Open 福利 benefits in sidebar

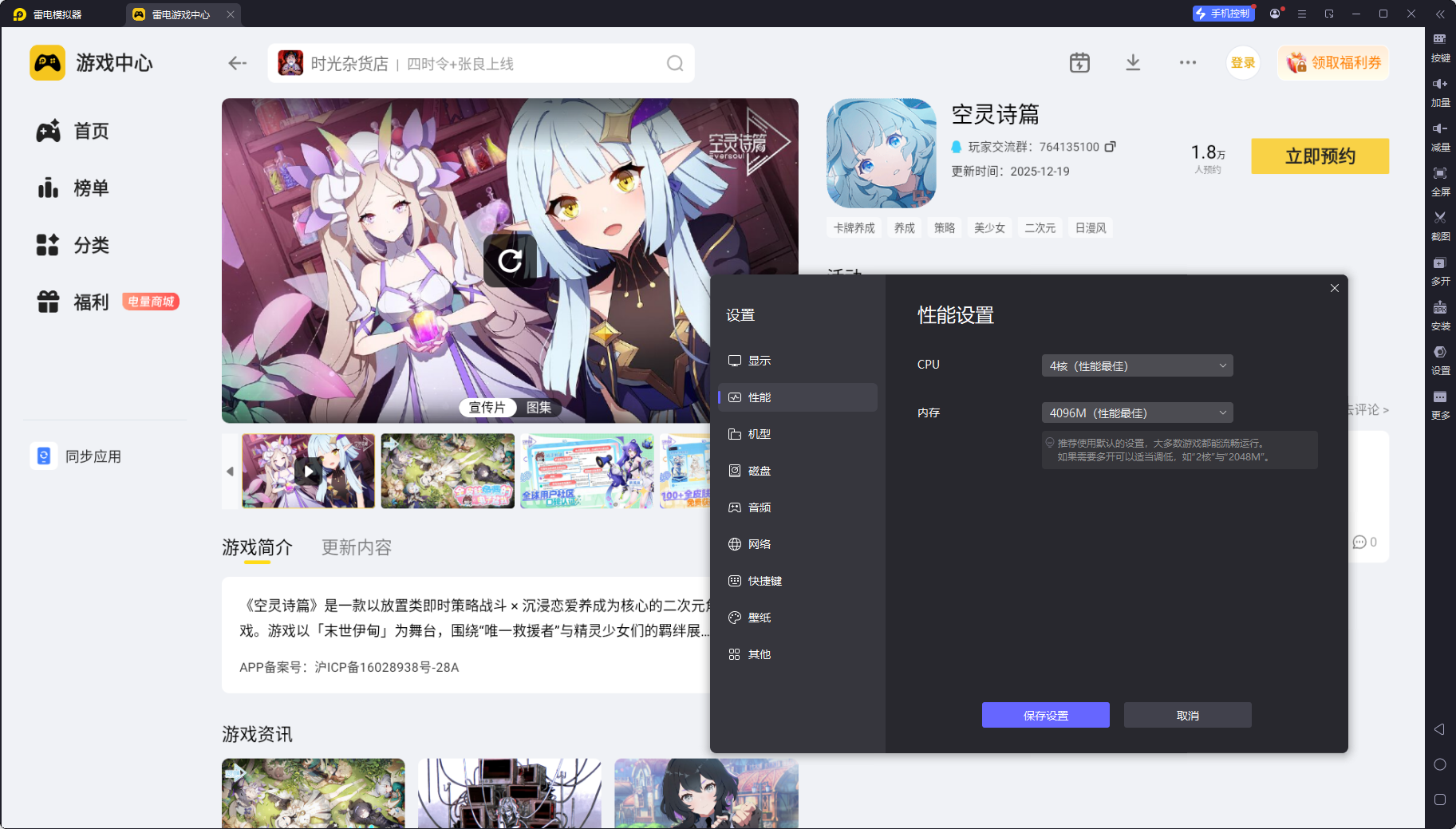[72, 302]
